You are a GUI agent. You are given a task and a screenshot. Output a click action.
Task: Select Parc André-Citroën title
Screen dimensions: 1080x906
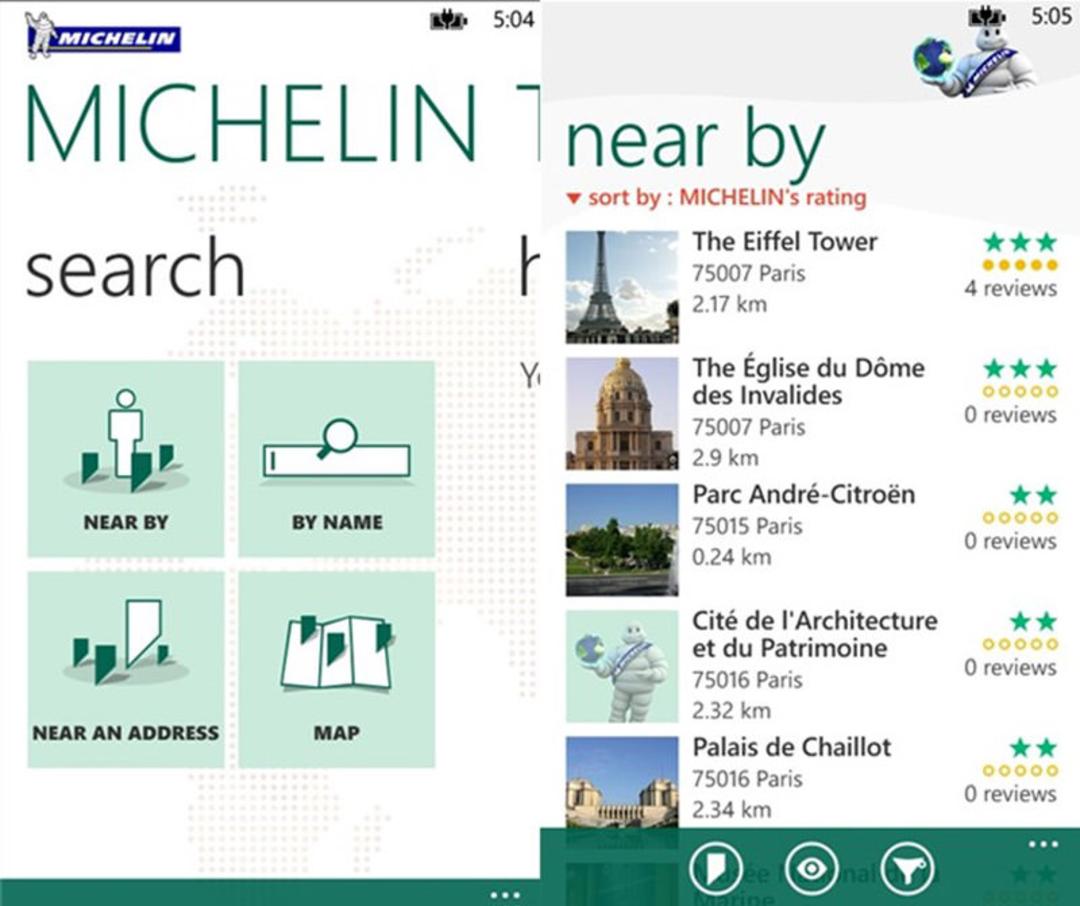[x=804, y=495]
